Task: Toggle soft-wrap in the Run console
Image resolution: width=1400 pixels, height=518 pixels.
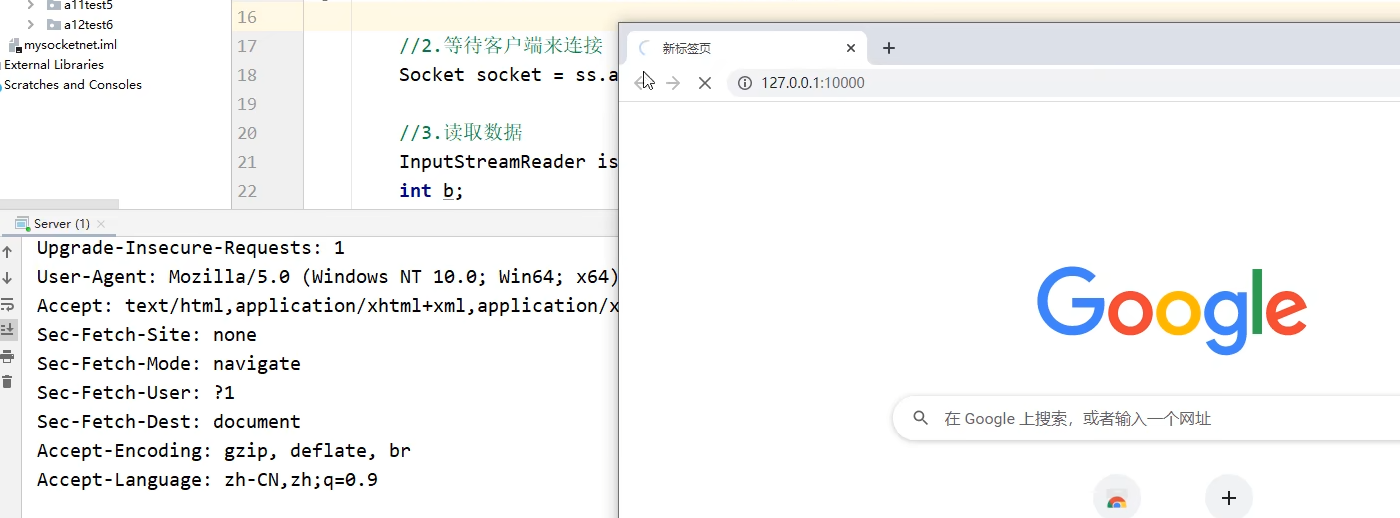Action: pyautogui.click(x=7, y=304)
